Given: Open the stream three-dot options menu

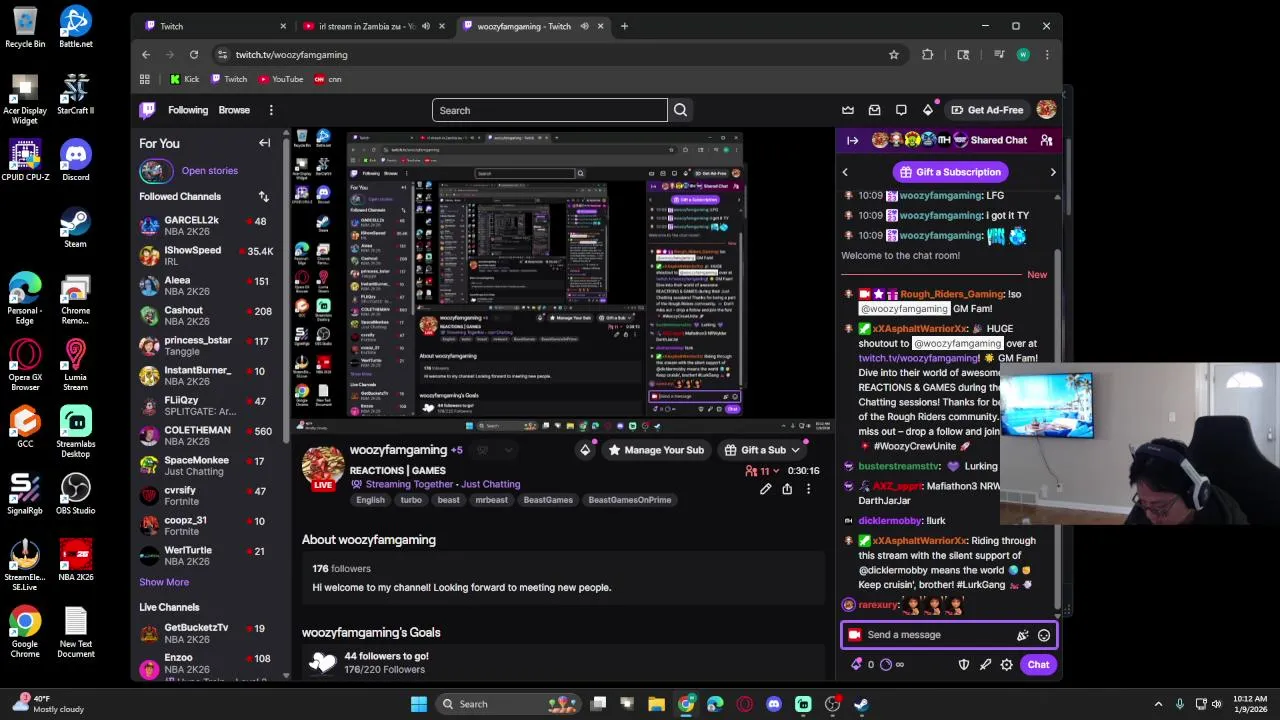Looking at the screenshot, I should [808, 489].
